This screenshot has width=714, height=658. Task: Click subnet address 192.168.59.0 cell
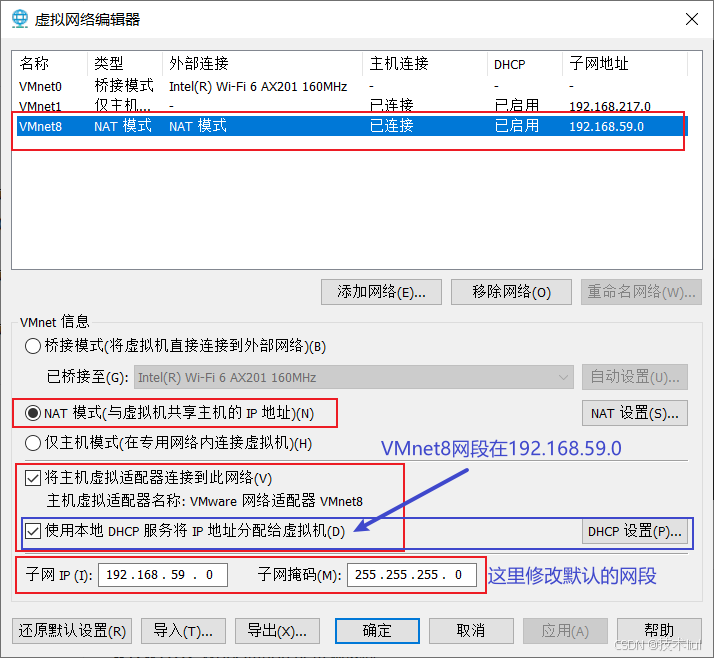(x=607, y=126)
